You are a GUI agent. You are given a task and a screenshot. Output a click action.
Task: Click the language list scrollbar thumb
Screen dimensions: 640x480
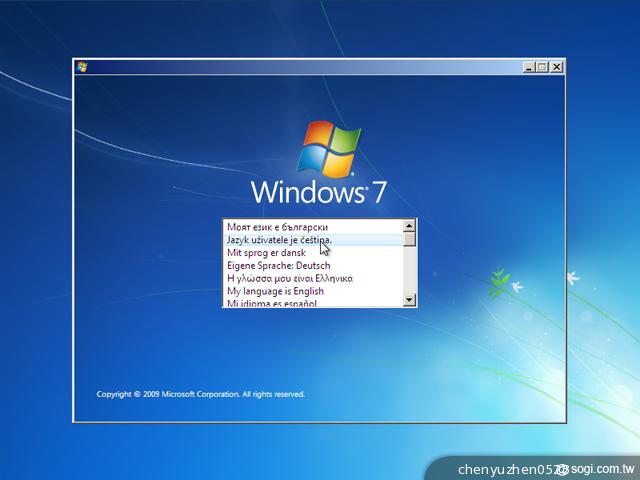409,239
